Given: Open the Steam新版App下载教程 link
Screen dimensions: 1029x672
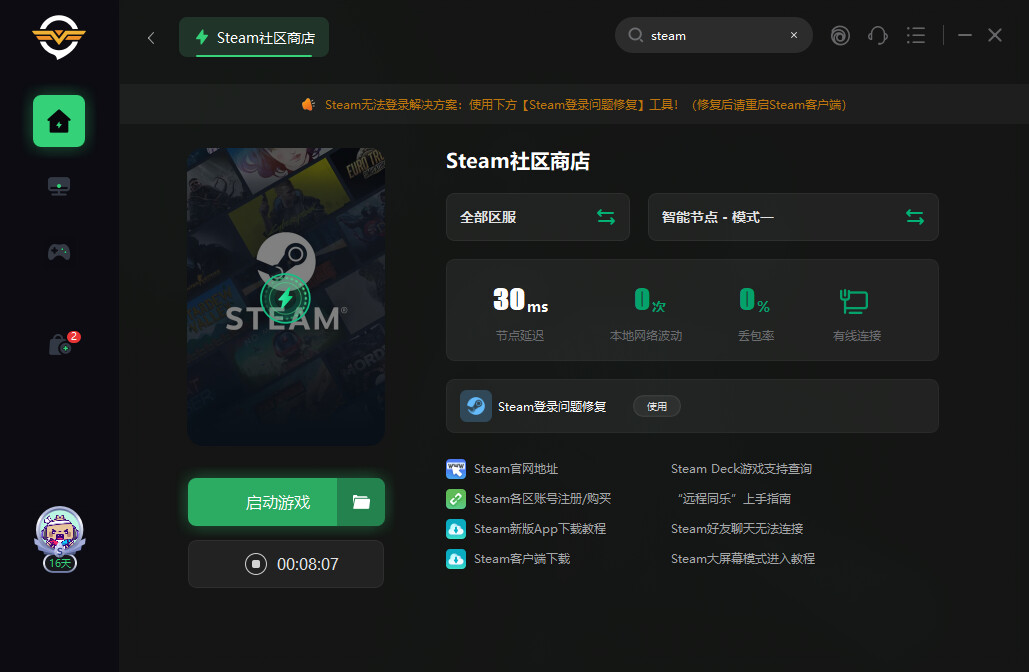Looking at the screenshot, I should [x=539, y=528].
